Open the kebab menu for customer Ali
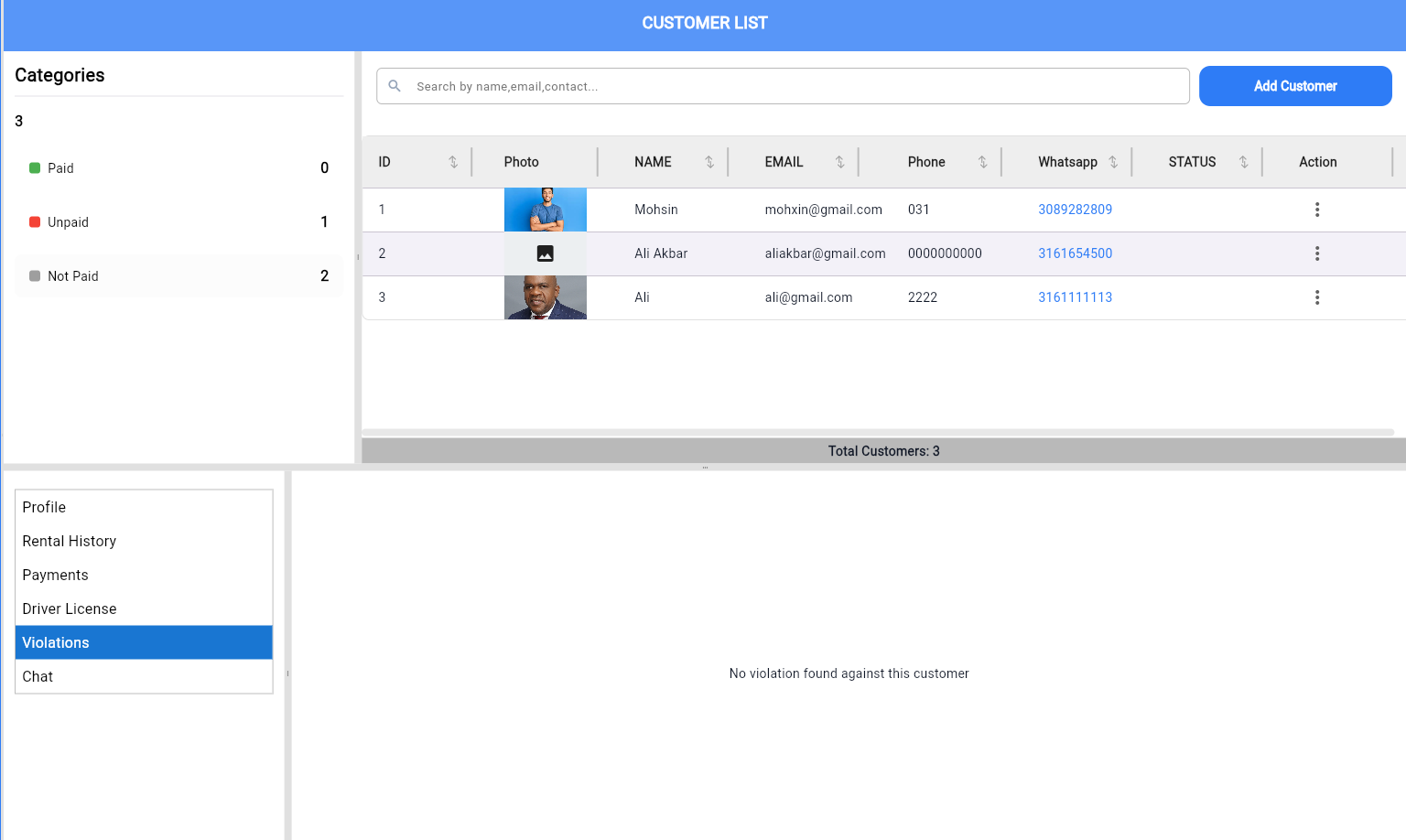Image resolution: width=1406 pixels, height=840 pixels. [1317, 297]
